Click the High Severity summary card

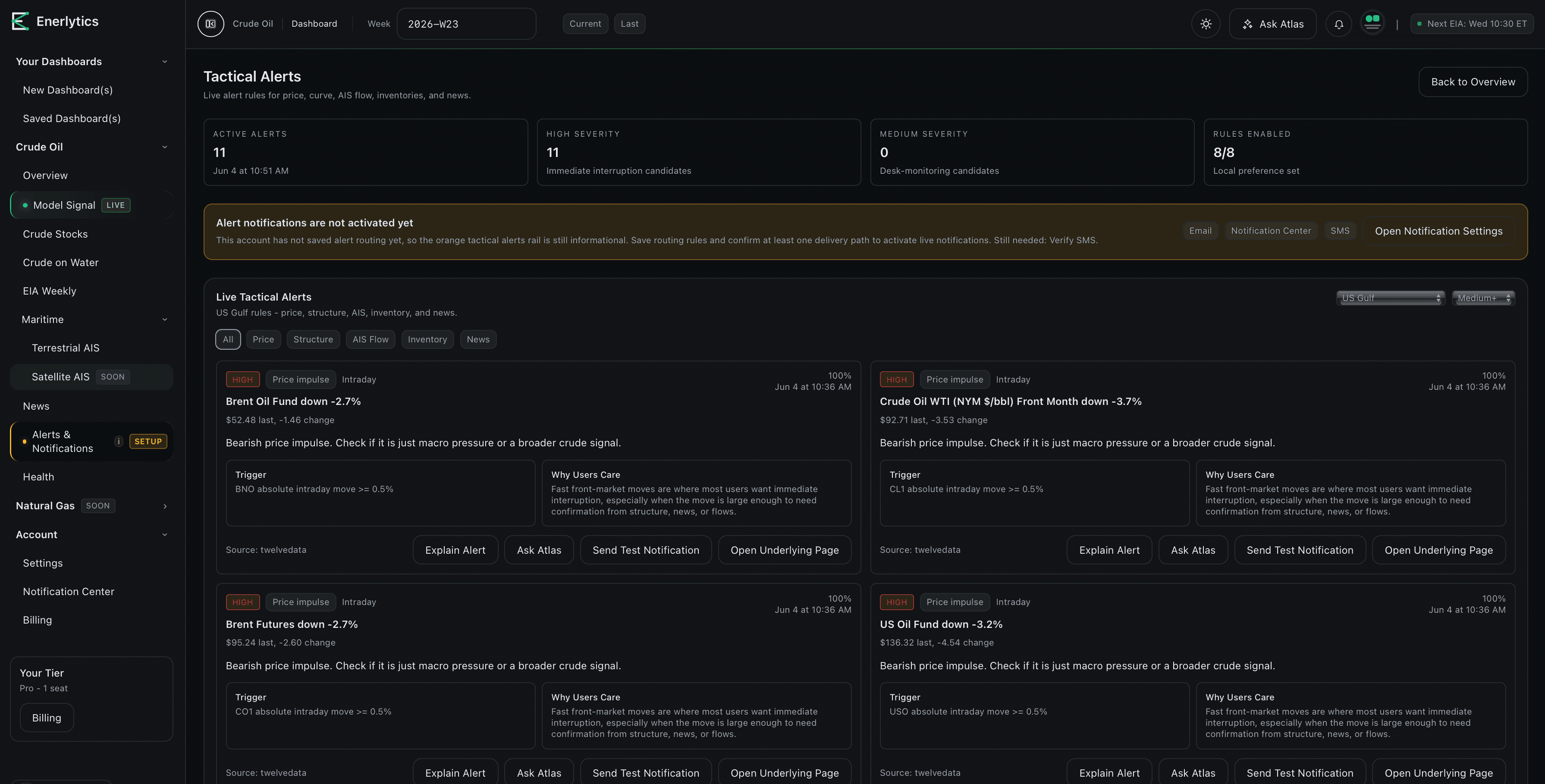click(x=699, y=152)
